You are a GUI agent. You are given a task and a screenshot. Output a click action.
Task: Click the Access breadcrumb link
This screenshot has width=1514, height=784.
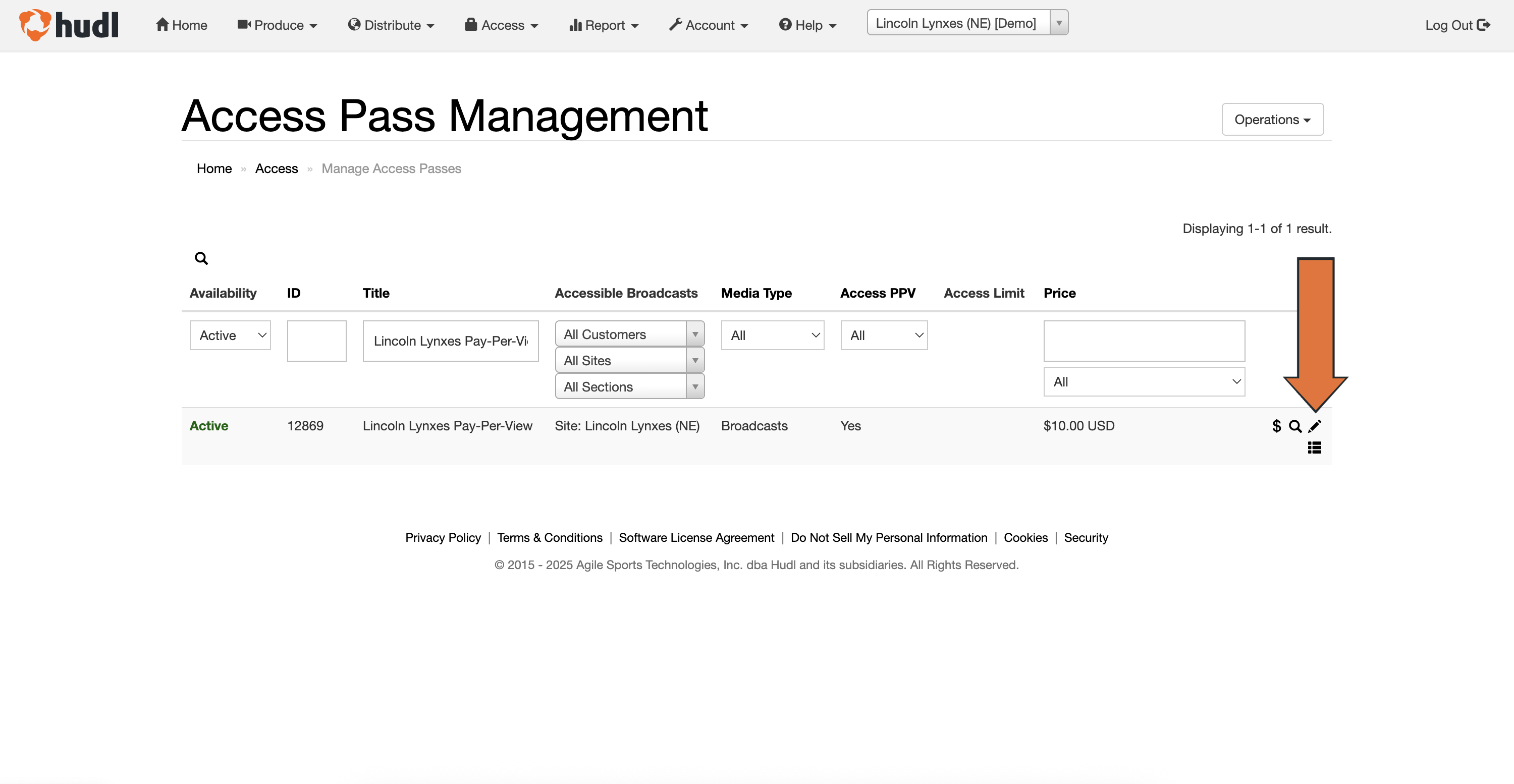pos(276,169)
